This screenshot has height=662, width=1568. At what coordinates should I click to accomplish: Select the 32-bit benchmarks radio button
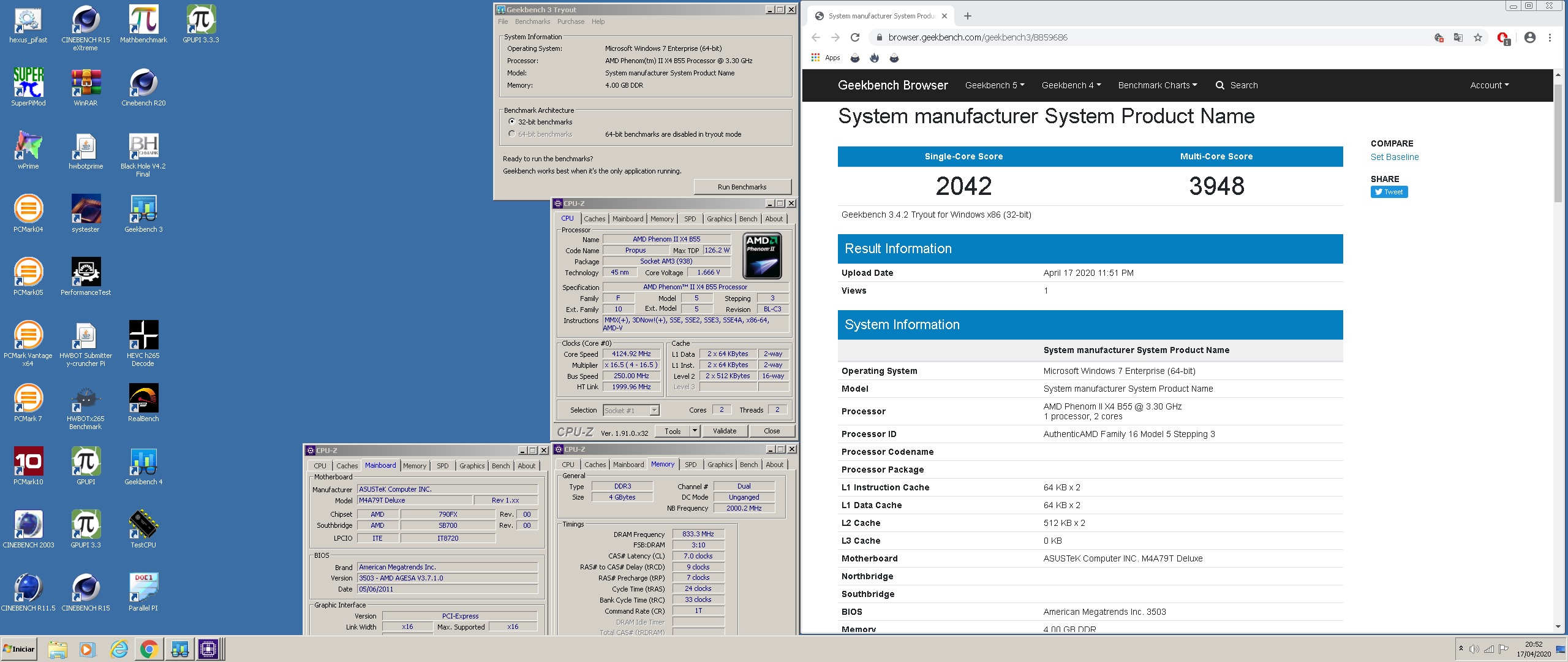pyautogui.click(x=512, y=121)
